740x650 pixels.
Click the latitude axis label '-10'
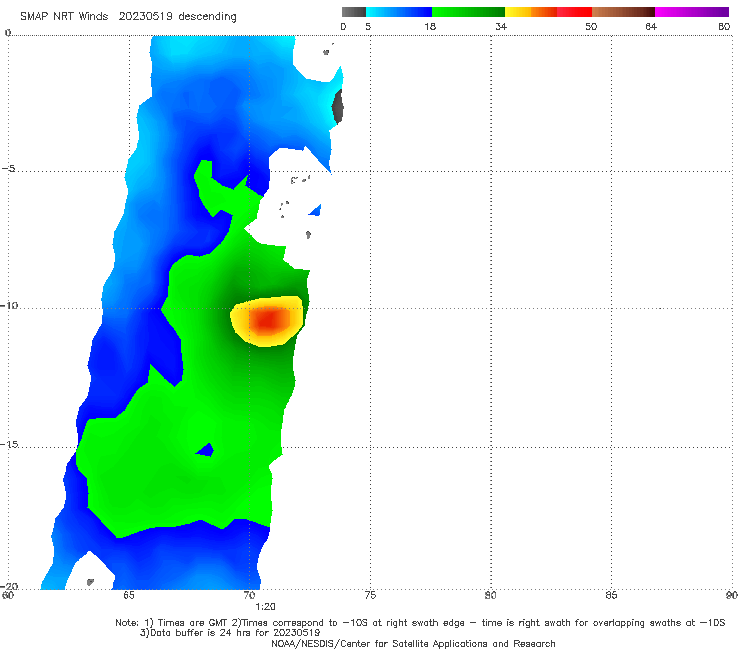9,305
